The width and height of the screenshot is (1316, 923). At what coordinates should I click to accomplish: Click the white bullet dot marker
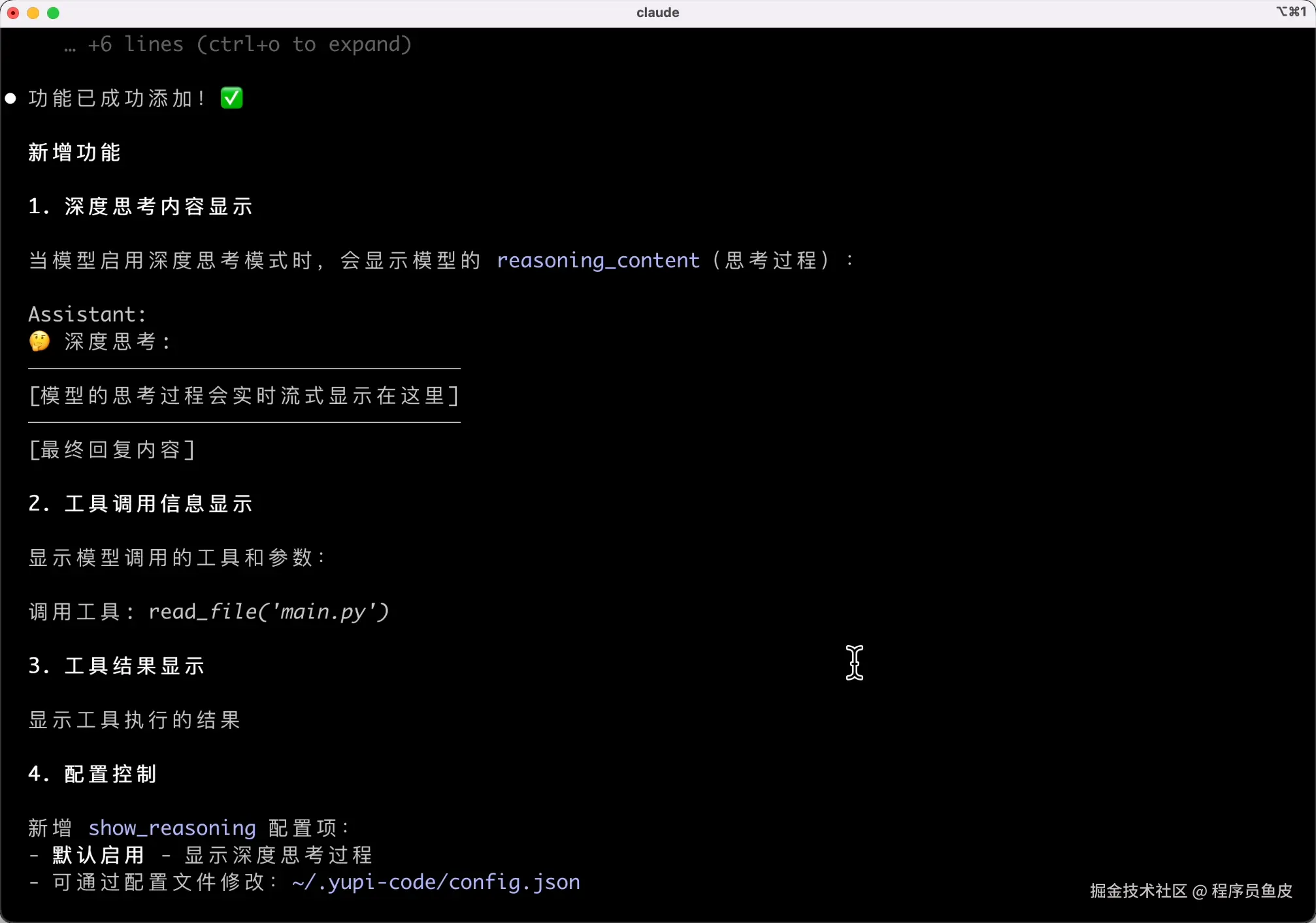[x=10, y=99]
